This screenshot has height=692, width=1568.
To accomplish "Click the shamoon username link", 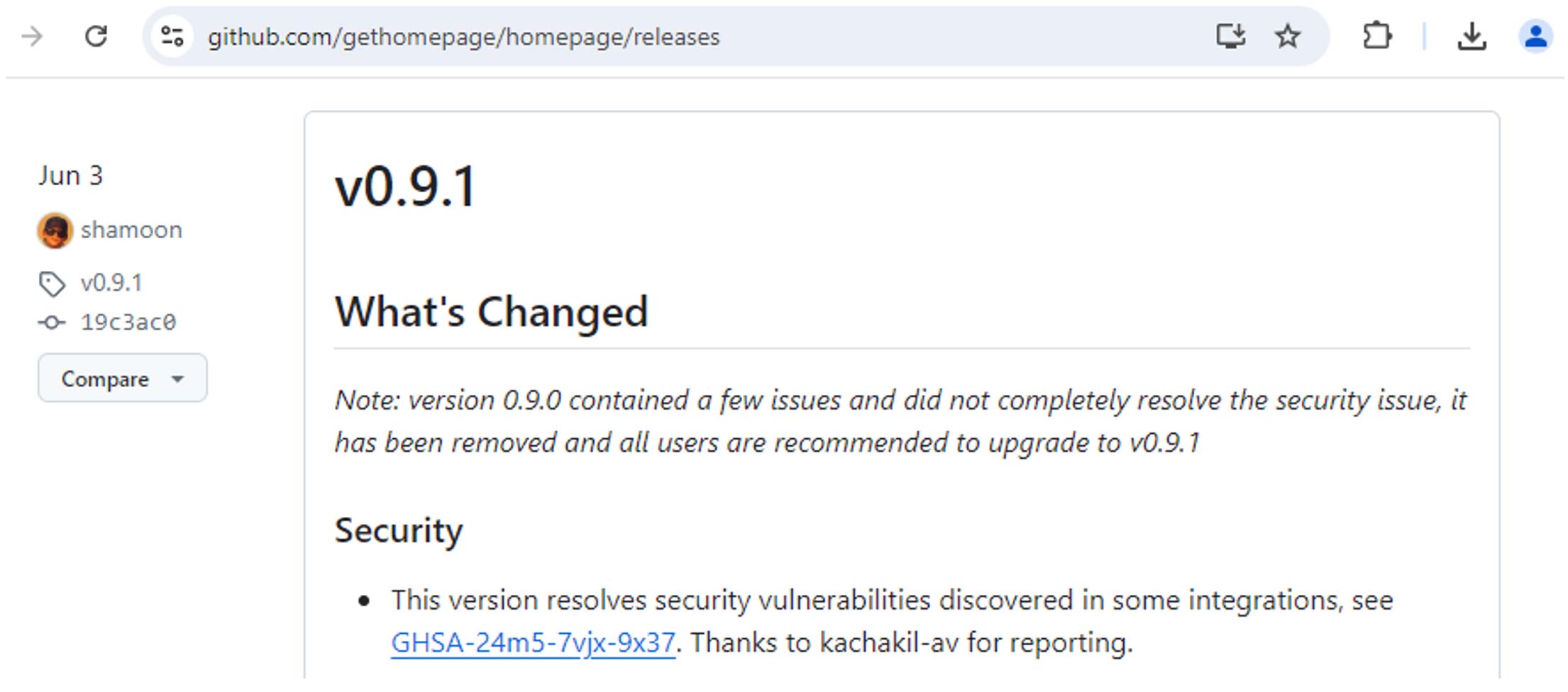I will tap(131, 229).
